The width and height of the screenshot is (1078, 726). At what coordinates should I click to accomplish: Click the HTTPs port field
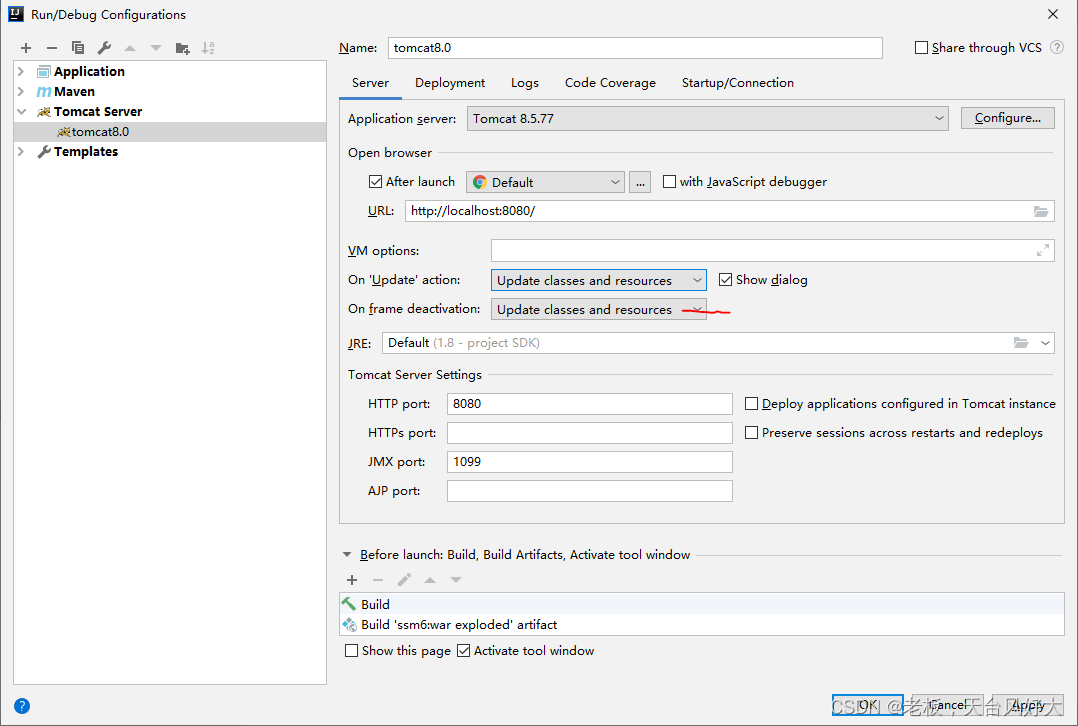[590, 432]
